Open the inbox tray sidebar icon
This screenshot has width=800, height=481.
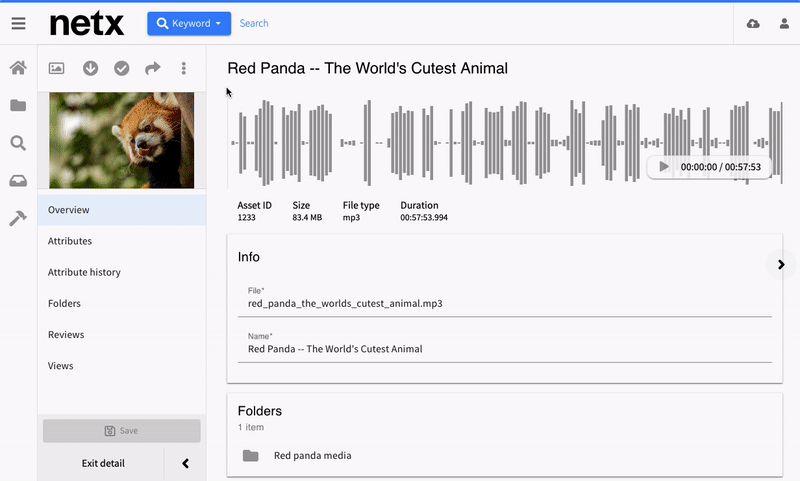18,181
